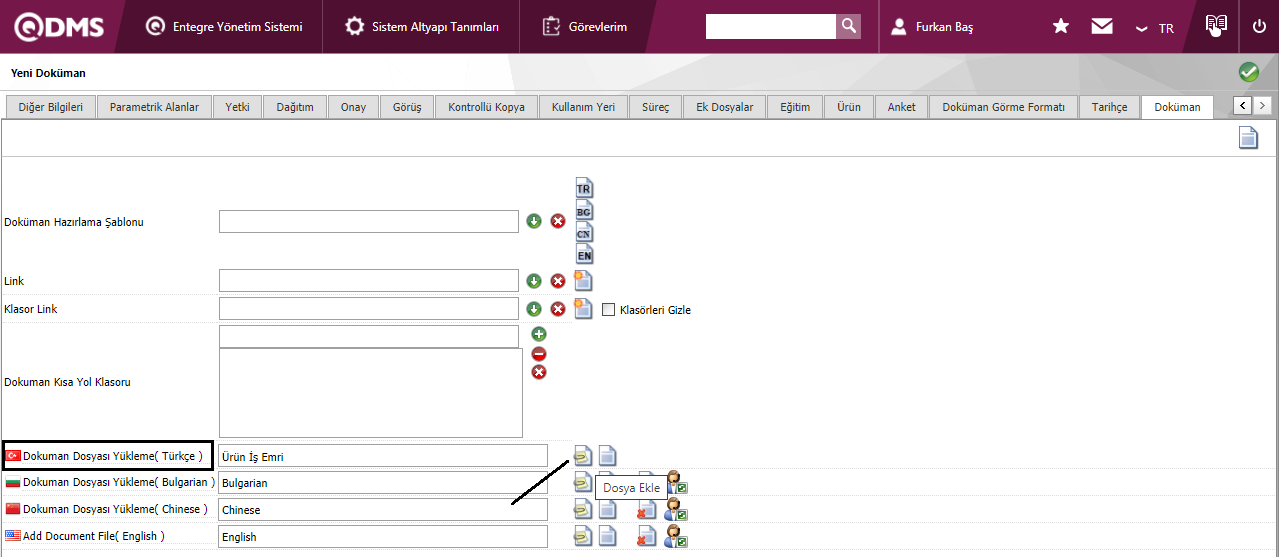Switch to Eğitim tab

[795, 107]
